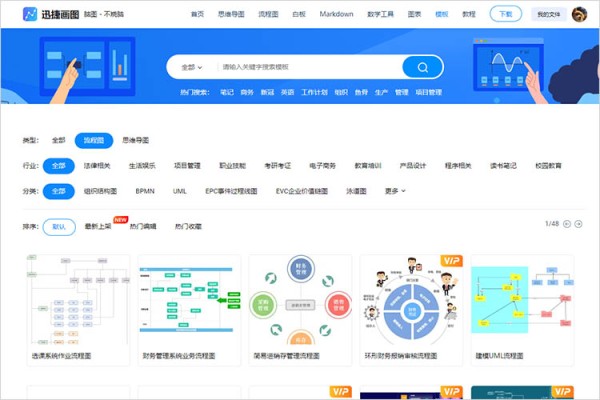
Task: Filter industry by 生活娱乐
Action: click(x=142, y=166)
